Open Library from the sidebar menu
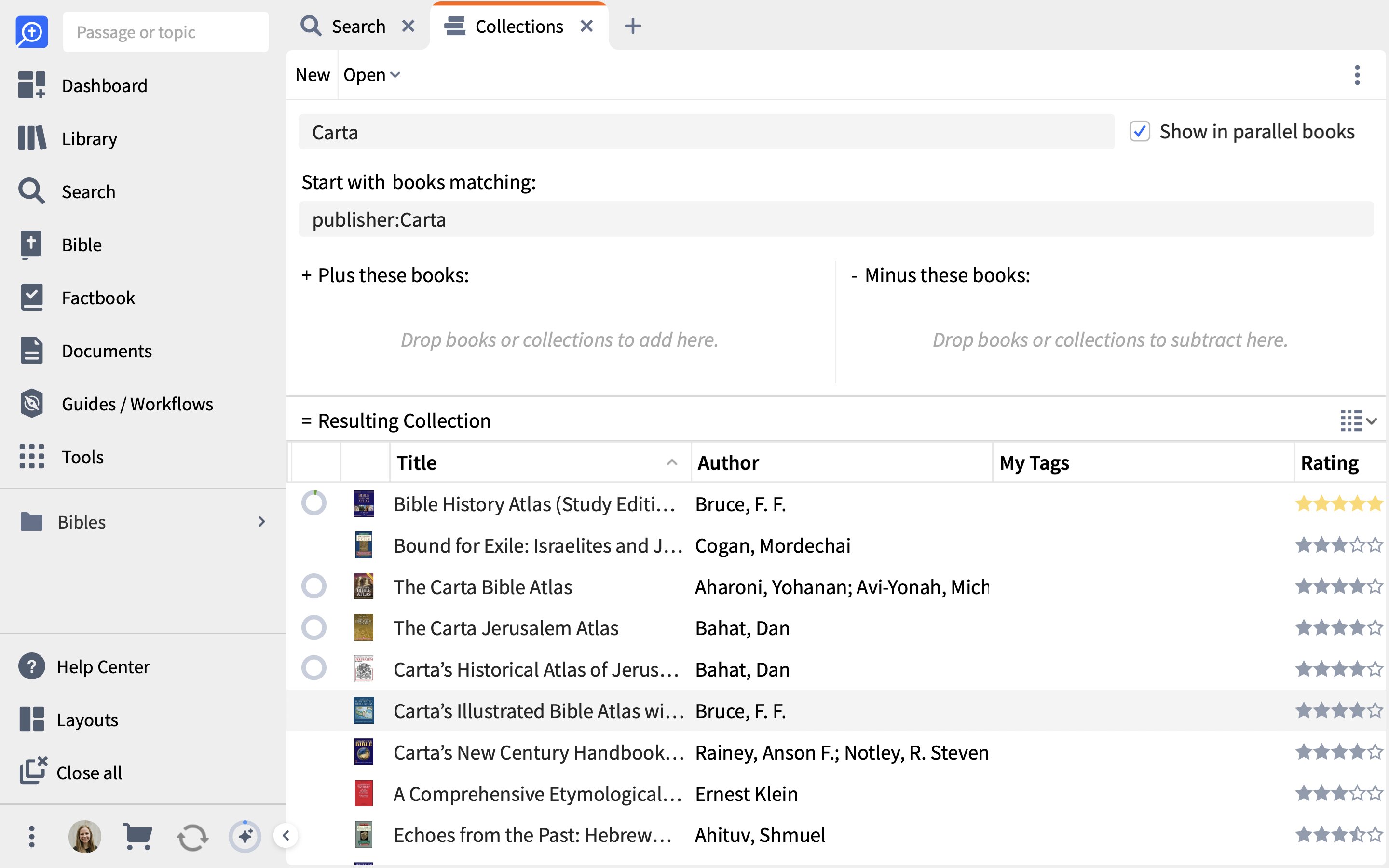 pos(90,138)
